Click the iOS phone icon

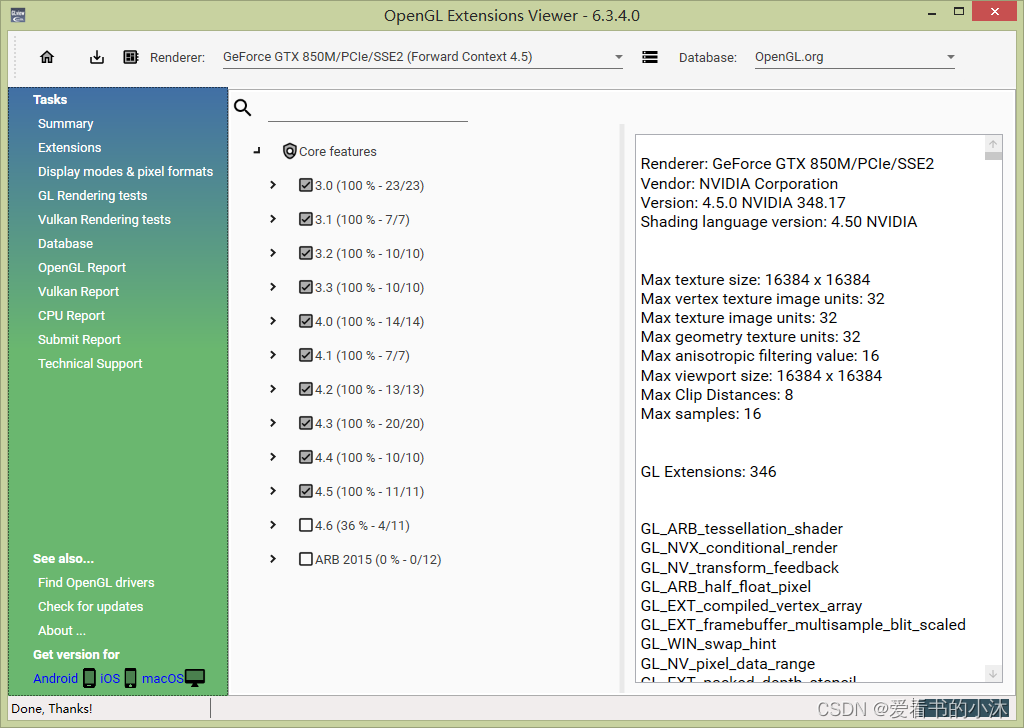(131, 678)
